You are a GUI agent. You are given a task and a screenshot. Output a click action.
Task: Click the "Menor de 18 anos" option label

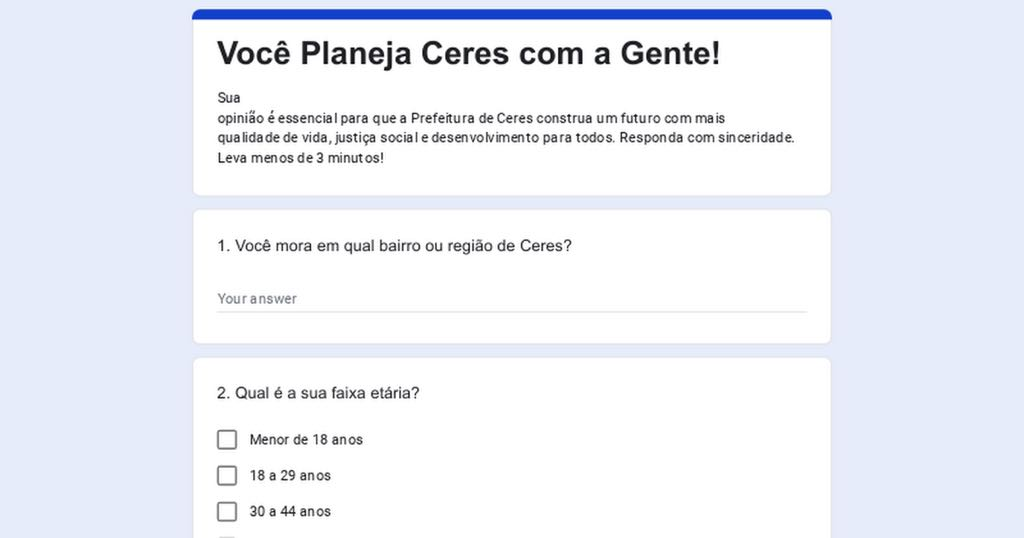(306, 440)
